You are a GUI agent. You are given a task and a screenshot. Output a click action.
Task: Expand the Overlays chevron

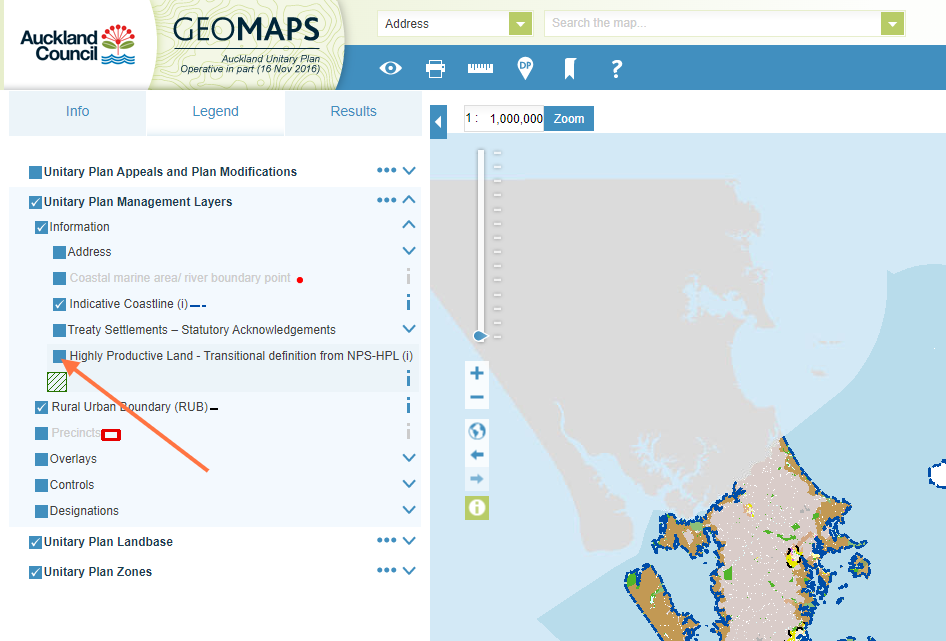(x=409, y=458)
